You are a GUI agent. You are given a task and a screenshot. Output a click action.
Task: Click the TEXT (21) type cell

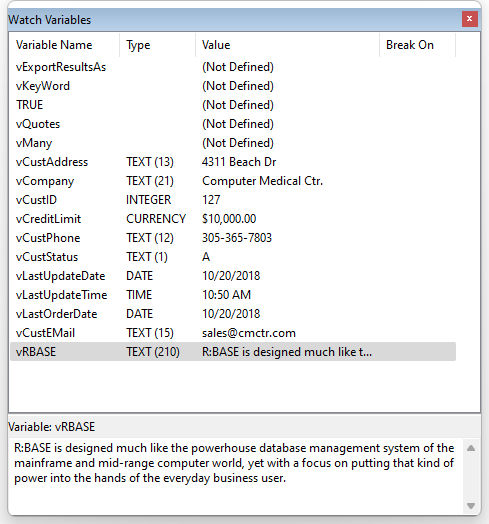coord(150,181)
